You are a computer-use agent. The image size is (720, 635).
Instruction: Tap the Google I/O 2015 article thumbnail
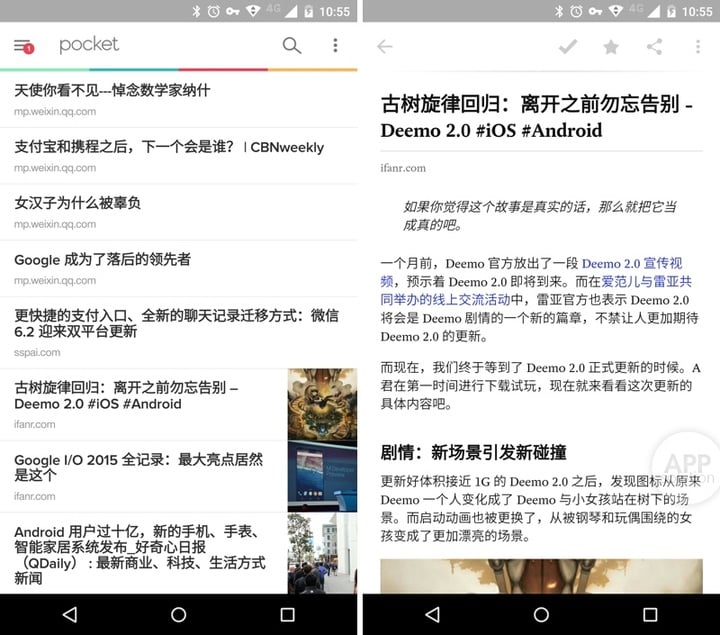(x=322, y=477)
